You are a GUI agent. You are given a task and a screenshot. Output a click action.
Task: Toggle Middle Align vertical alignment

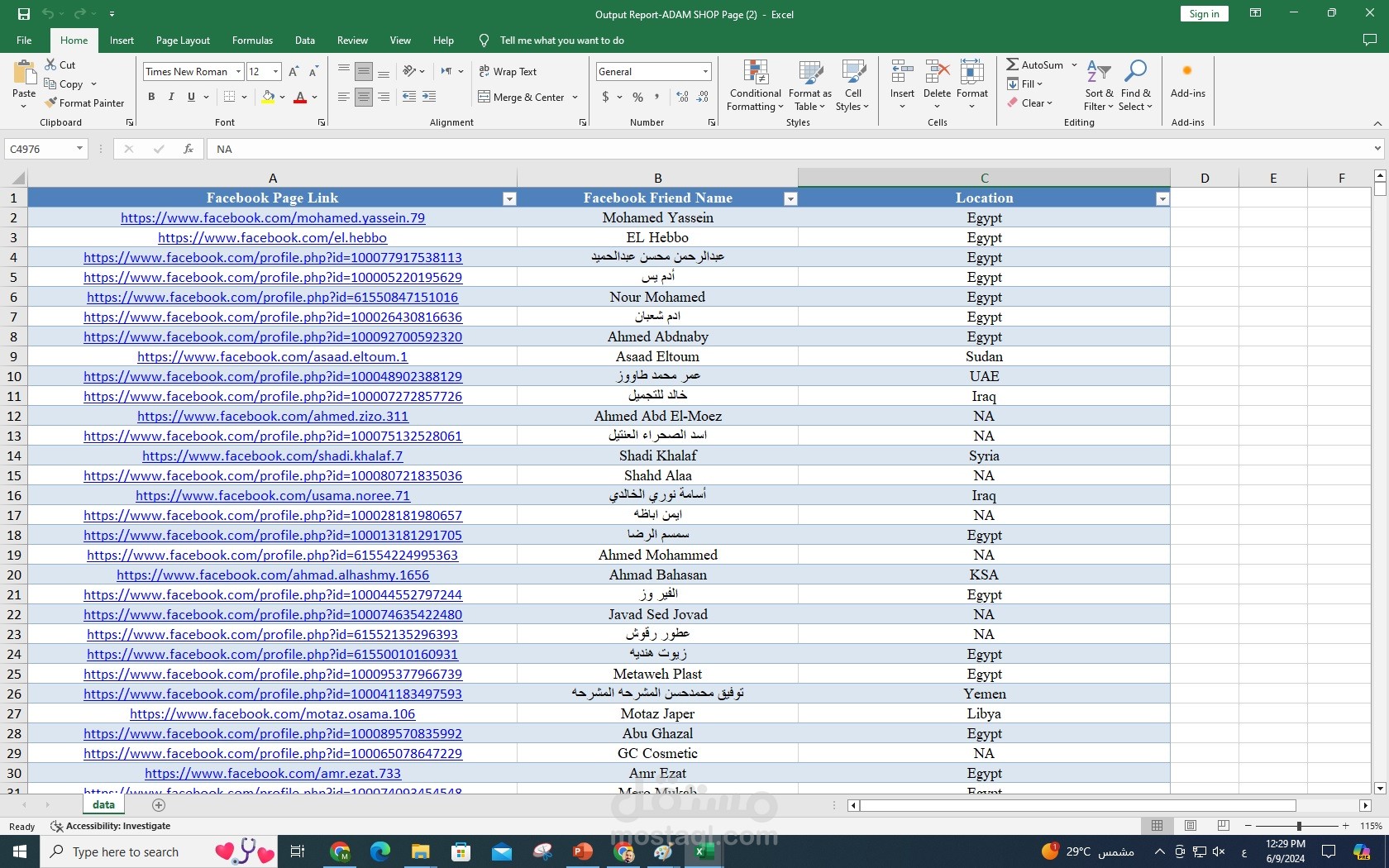point(364,72)
